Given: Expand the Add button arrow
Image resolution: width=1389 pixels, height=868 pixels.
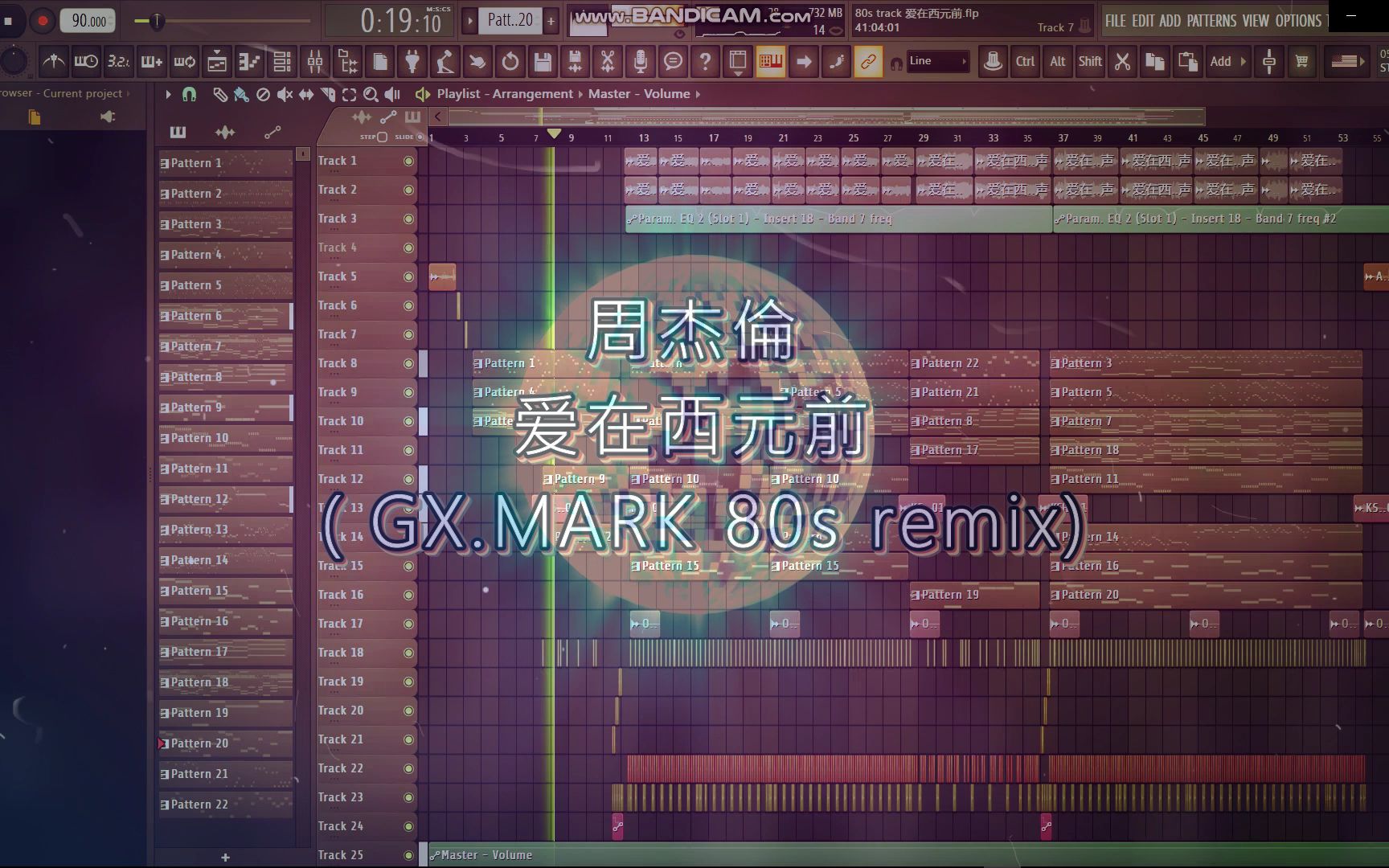Looking at the screenshot, I should 1244,61.
